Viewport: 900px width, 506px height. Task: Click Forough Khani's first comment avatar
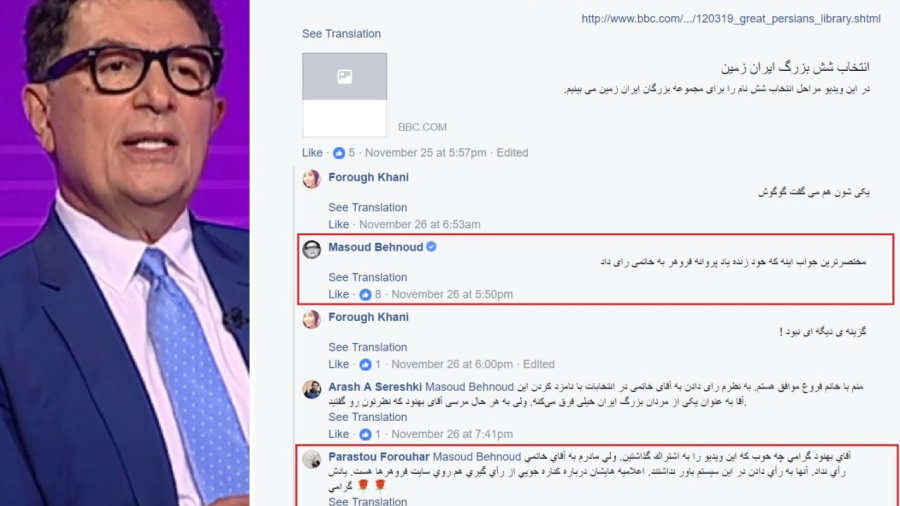(x=312, y=179)
